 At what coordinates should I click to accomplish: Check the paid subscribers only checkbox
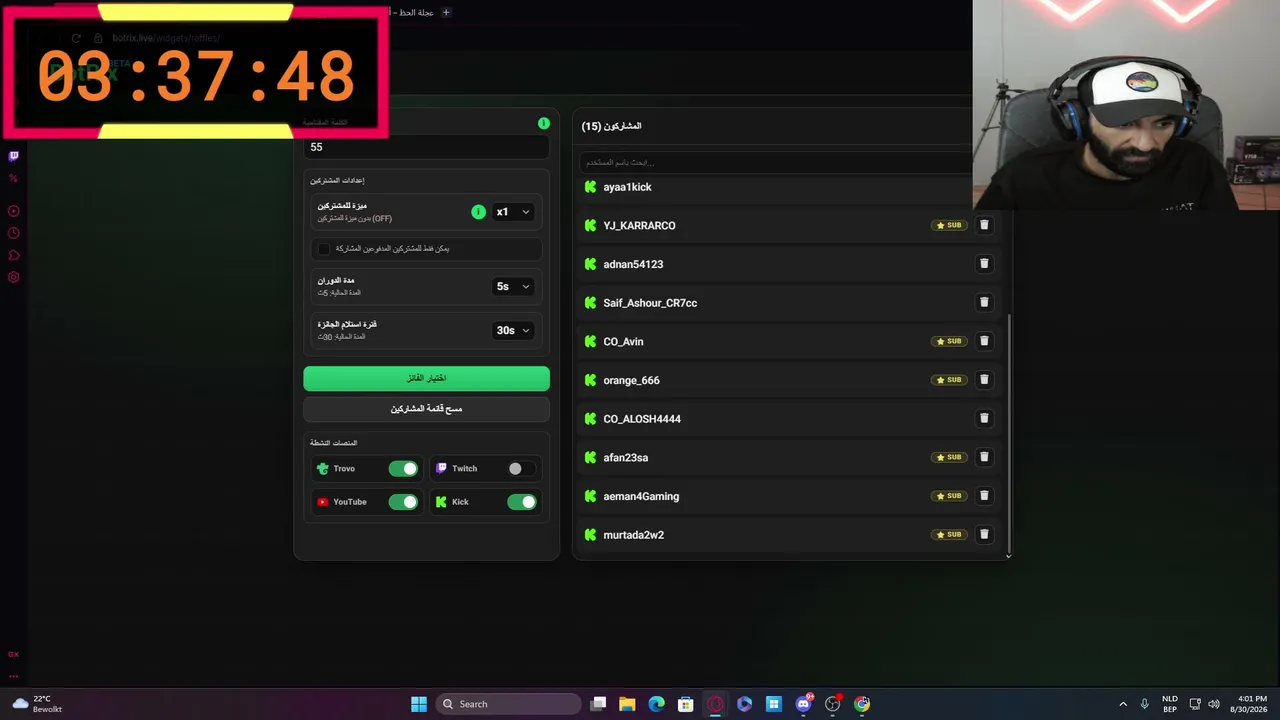pos(323,248)
